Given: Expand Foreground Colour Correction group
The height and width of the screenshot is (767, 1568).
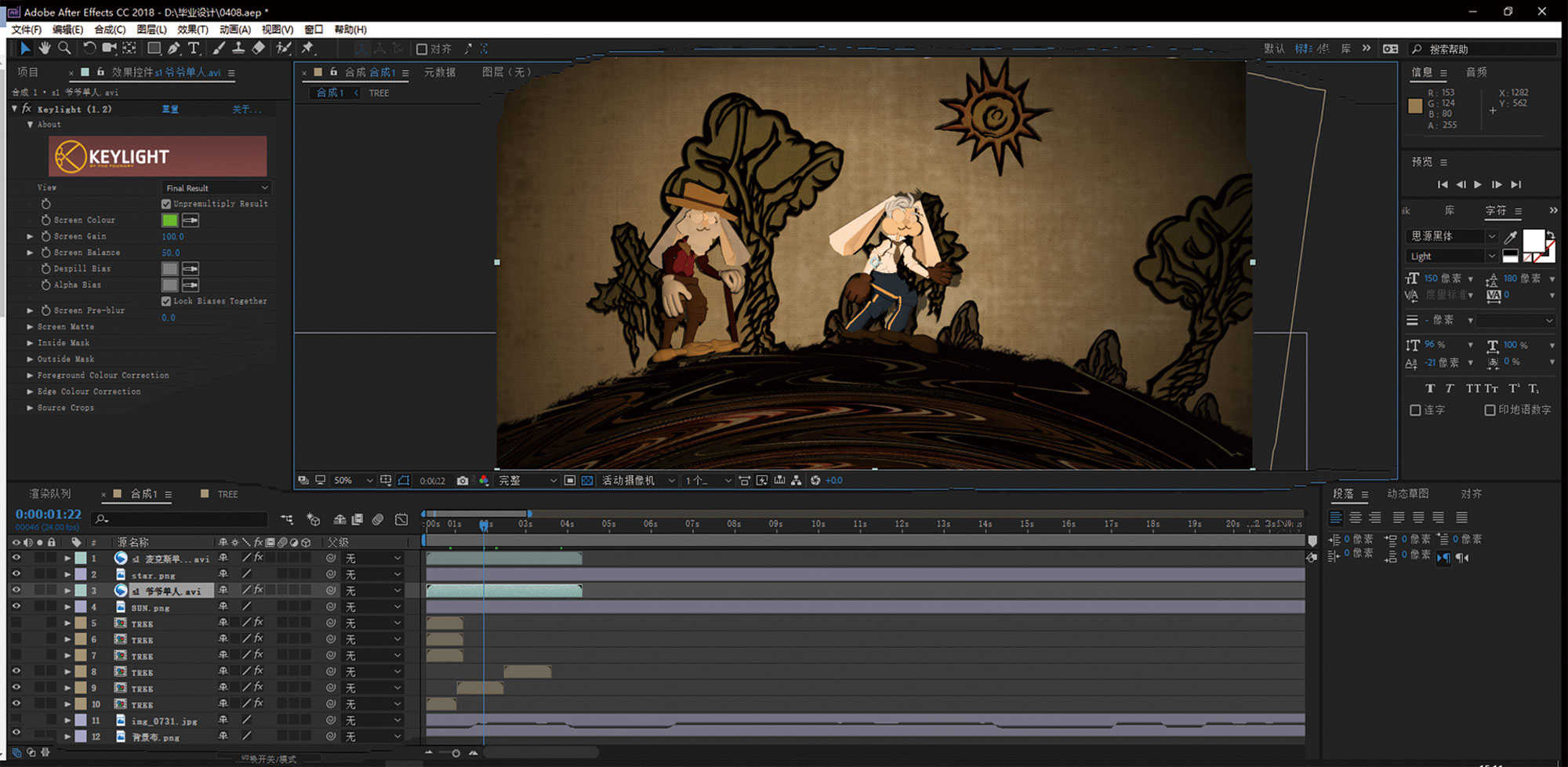Looking at the screenshot, I should (x=30, y=375).
